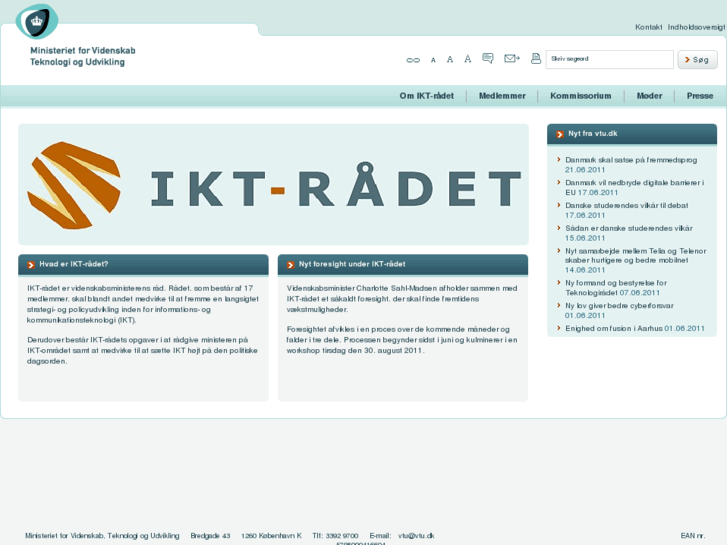Select the smallest font size A
This screenshot has height=545, width=727.
click(433, 60)
